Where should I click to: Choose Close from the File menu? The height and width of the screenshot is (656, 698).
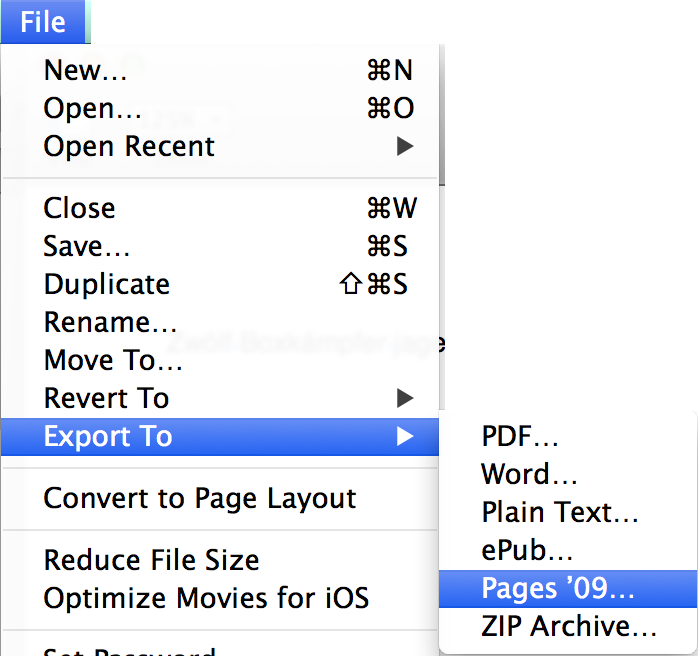pos(79,208)
